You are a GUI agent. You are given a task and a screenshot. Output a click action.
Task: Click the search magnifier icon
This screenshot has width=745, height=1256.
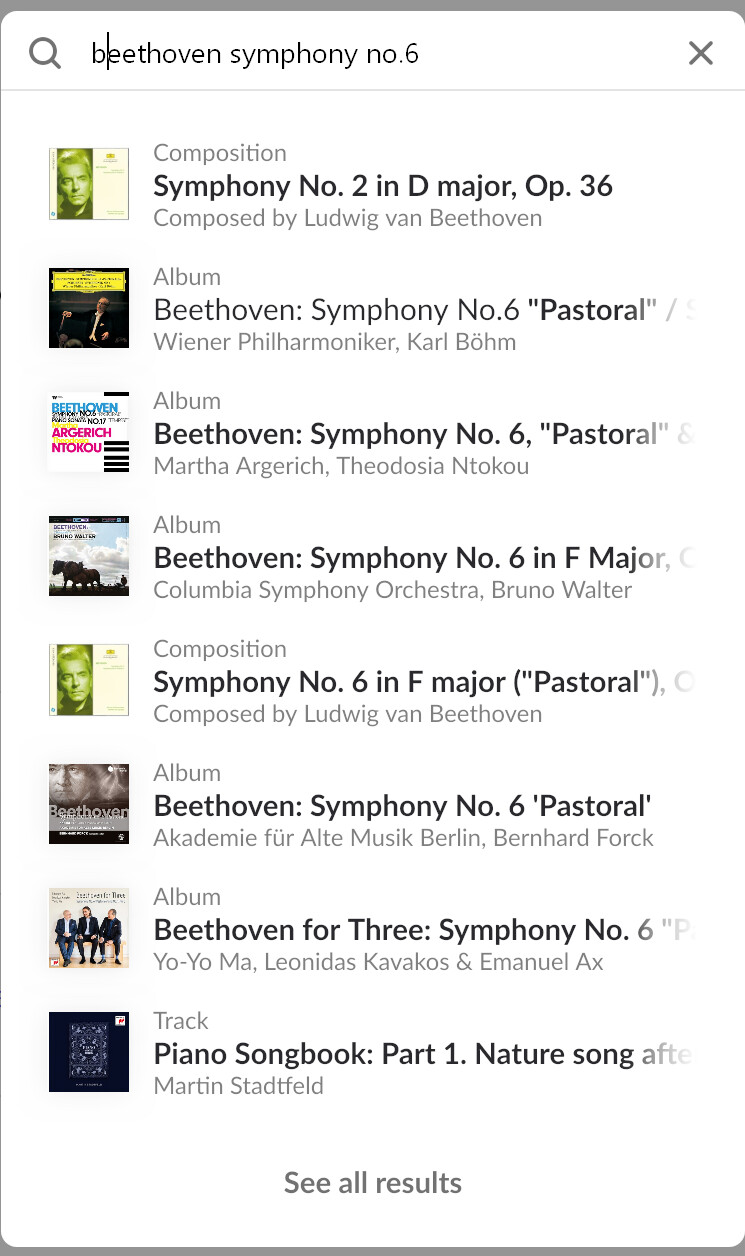tap(45, 53)
